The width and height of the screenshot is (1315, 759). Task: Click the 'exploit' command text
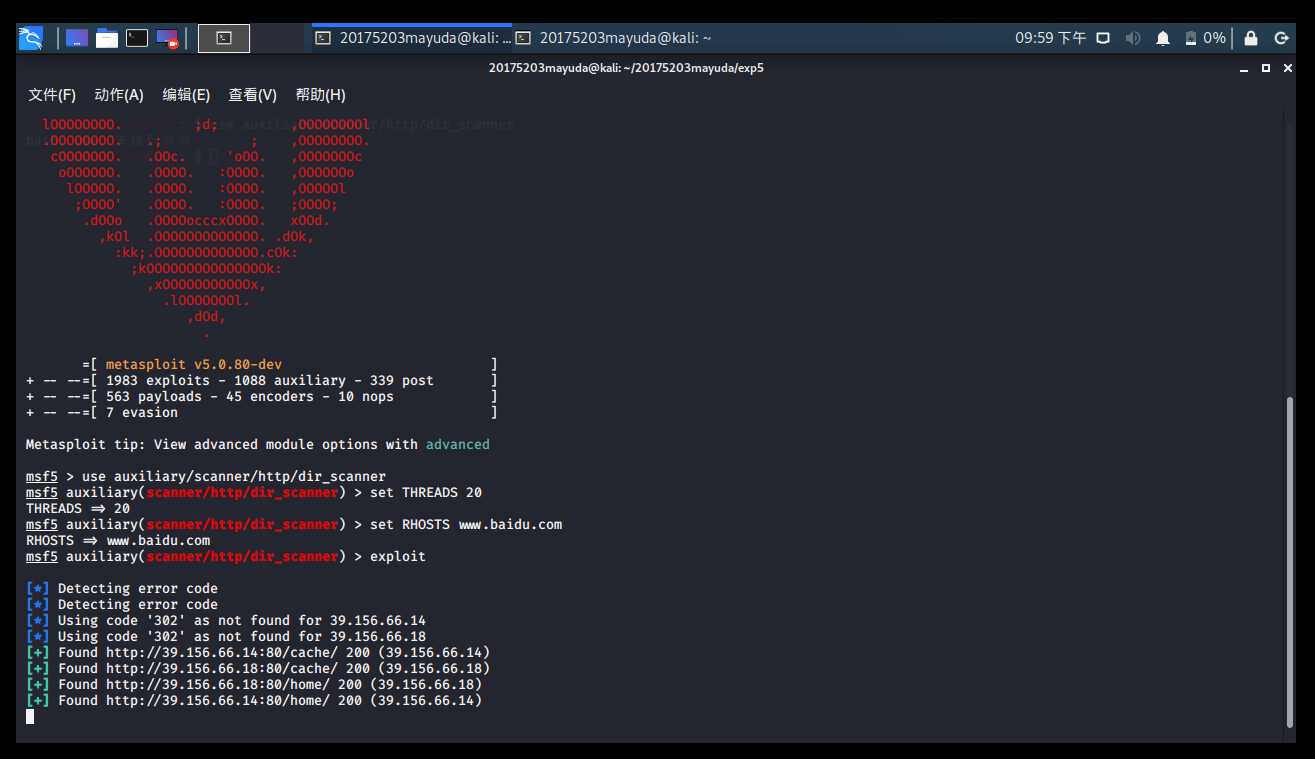pos(398,557)
